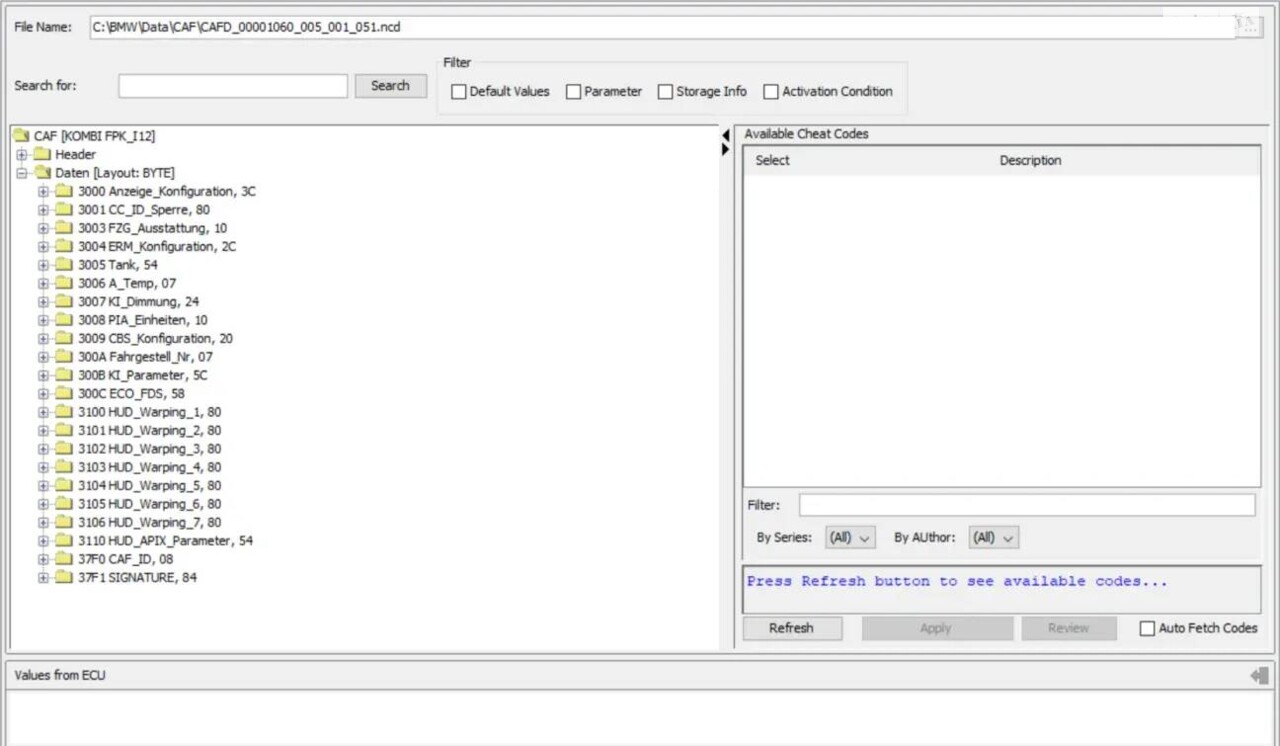
Task: Click the right expand arrow on panel divider
Action: click(726, 150)
